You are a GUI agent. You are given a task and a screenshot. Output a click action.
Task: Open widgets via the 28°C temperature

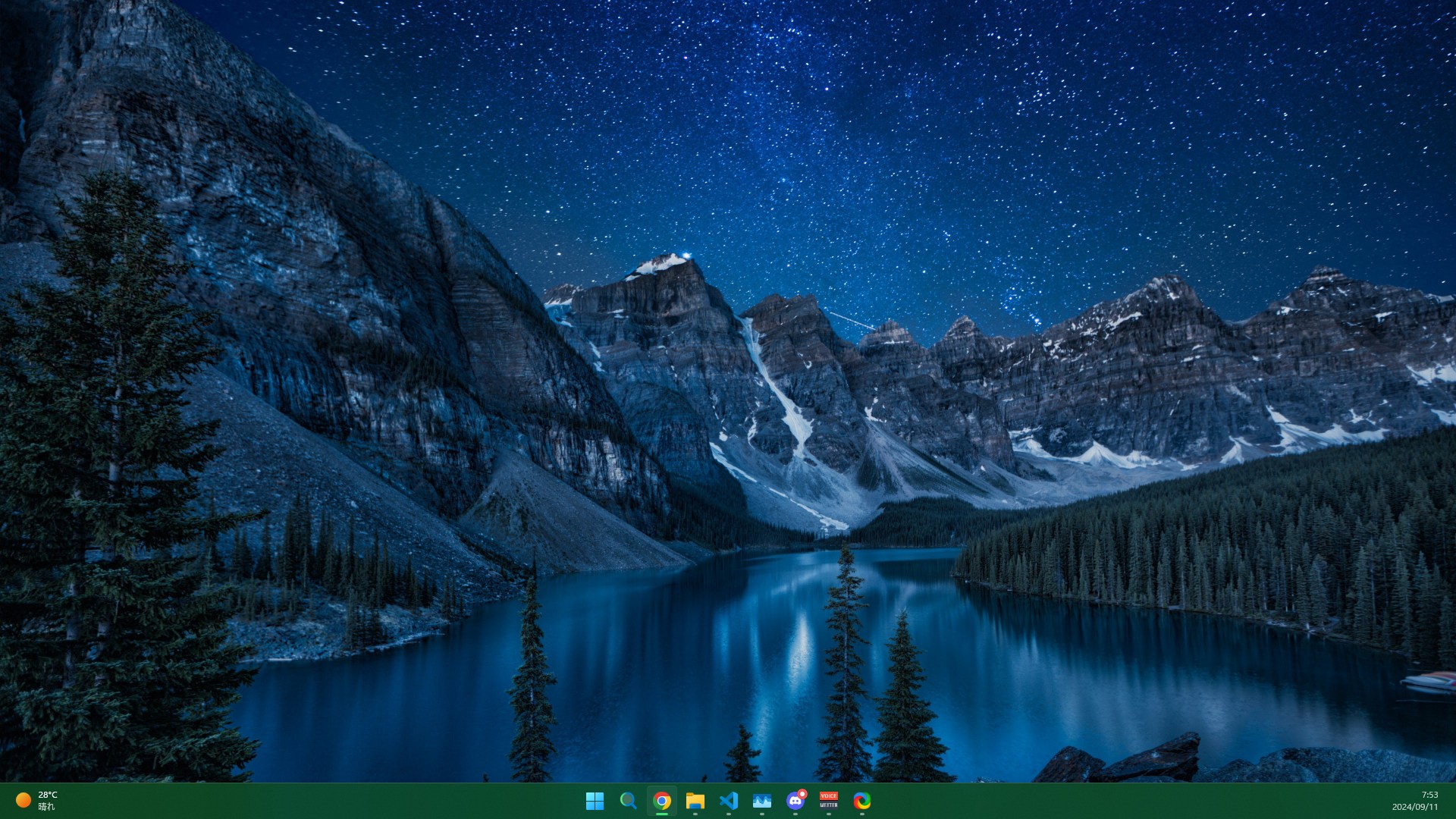pos(48,795)
